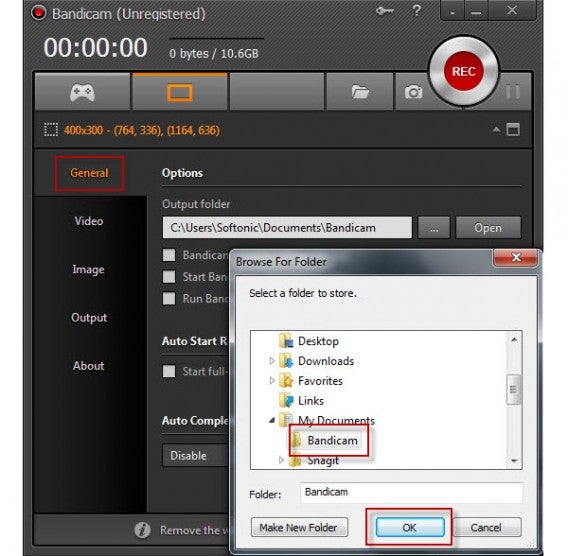Open the output folder icon tab
This screenshot has width=568, height=556.
coord(360,92)
